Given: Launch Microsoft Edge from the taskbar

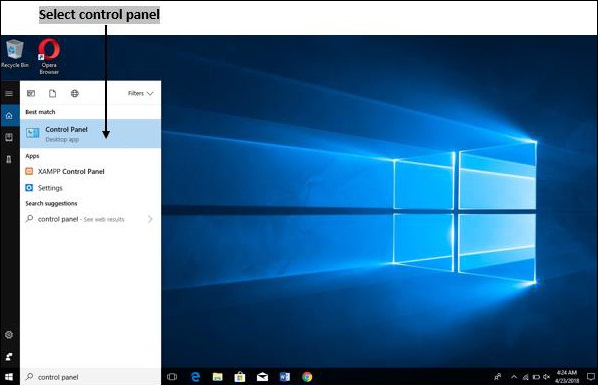Looking at the screenshot, I should (x=195, y=377).
